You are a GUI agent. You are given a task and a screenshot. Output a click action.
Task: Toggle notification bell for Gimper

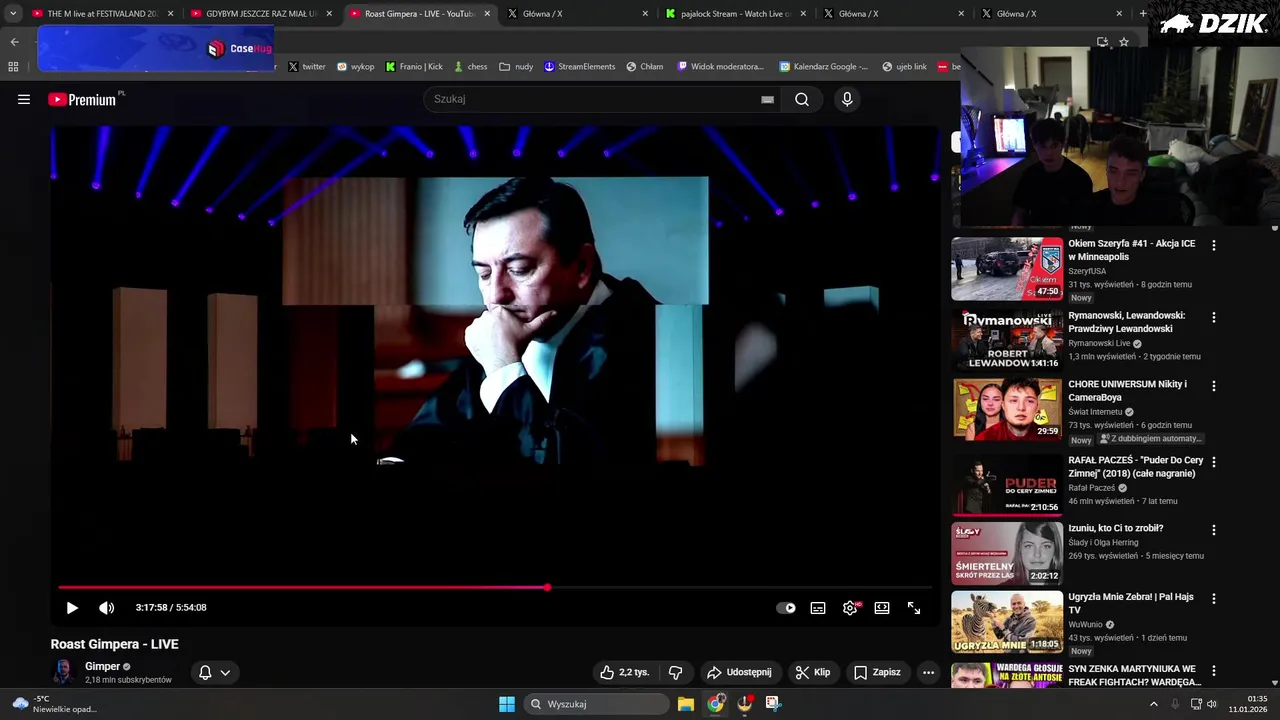[205, 672]
